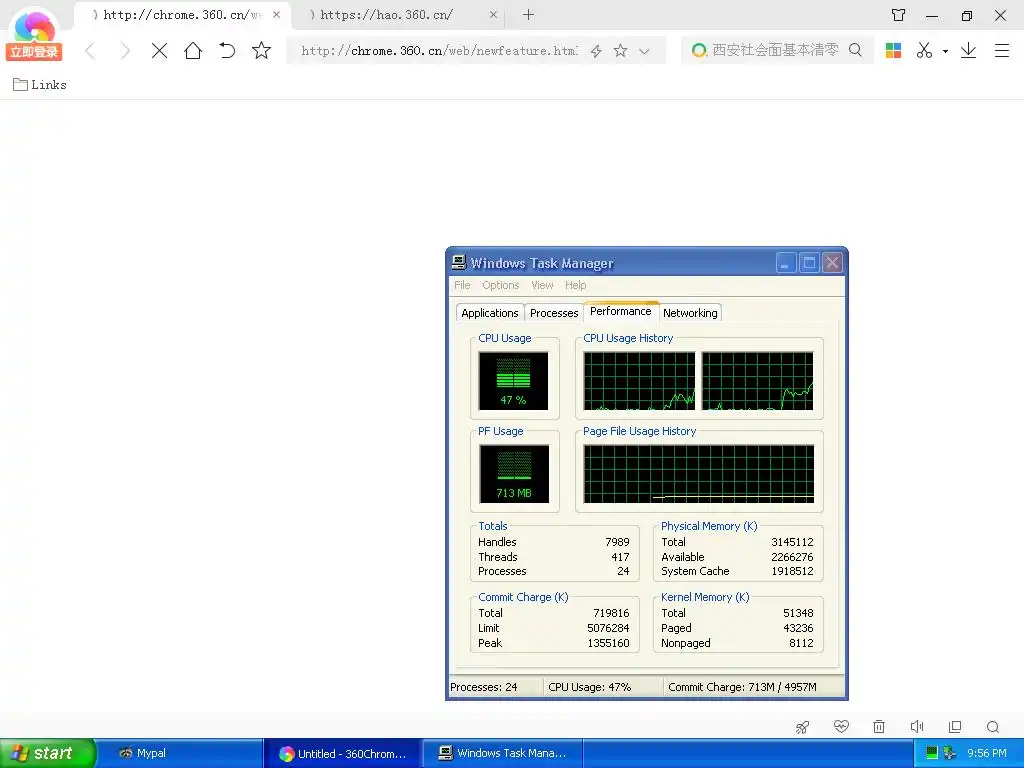
Task: Toggle the mute speaker icon
Action: 917,726
